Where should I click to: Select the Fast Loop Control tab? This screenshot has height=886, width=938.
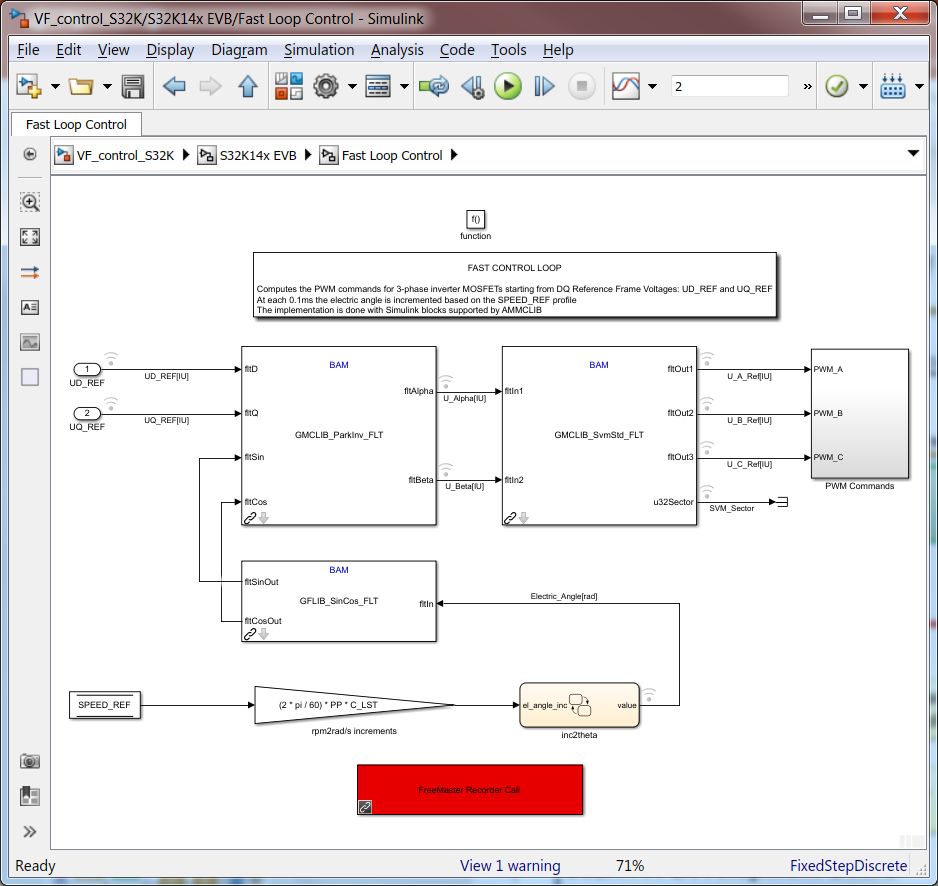(77, 124)
